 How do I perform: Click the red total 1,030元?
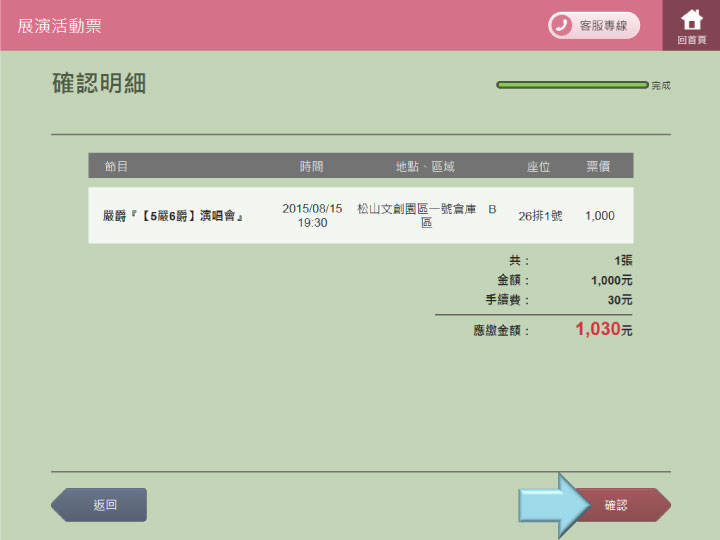tap(604, 329)
